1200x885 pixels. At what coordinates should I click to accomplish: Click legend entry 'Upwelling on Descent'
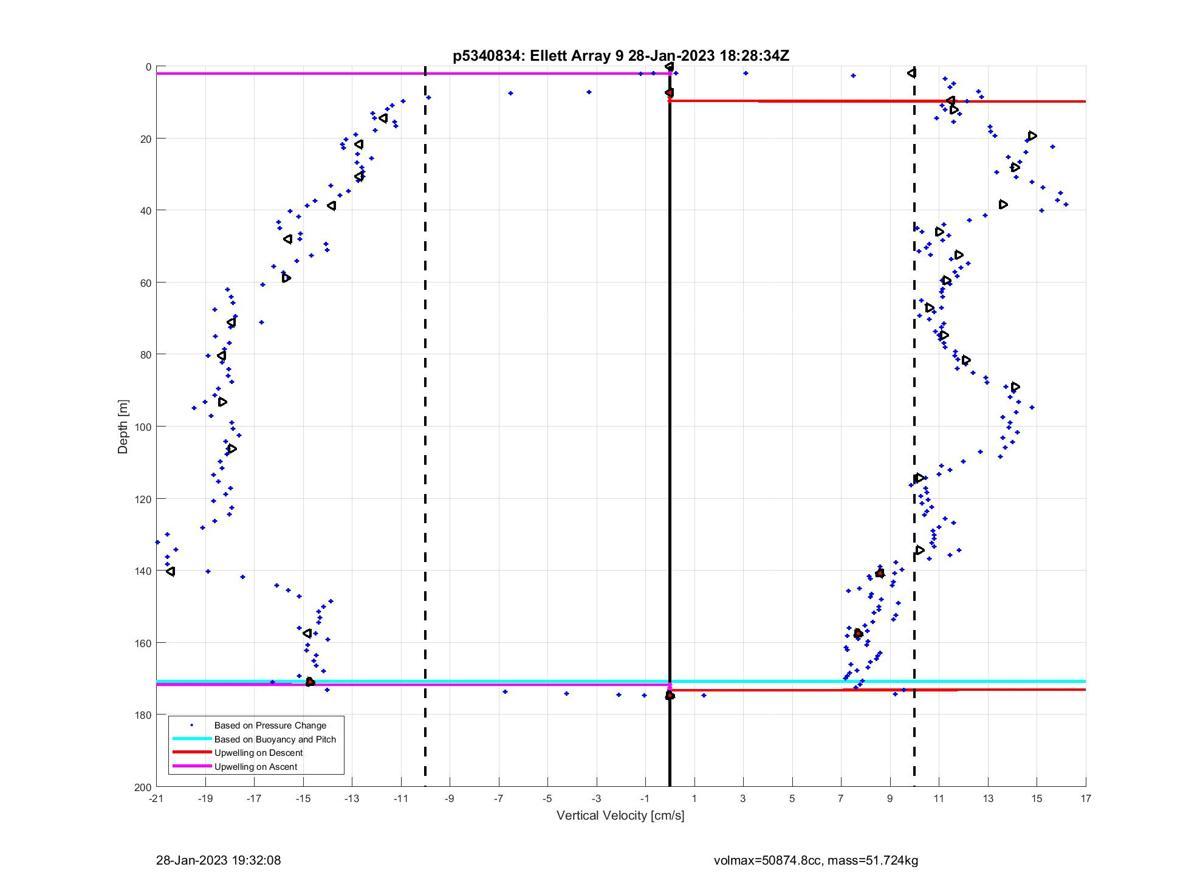coord(258,753)
